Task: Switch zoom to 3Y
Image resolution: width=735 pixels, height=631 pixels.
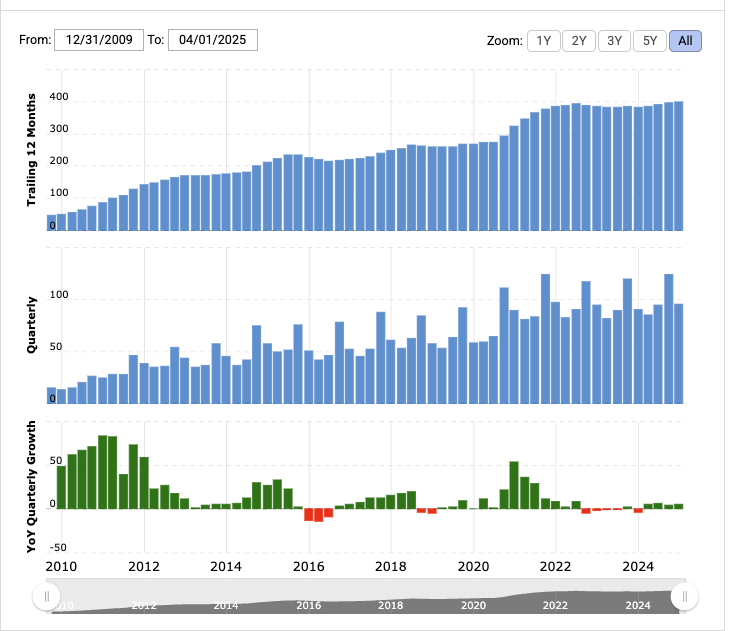Action: point(614,41)
